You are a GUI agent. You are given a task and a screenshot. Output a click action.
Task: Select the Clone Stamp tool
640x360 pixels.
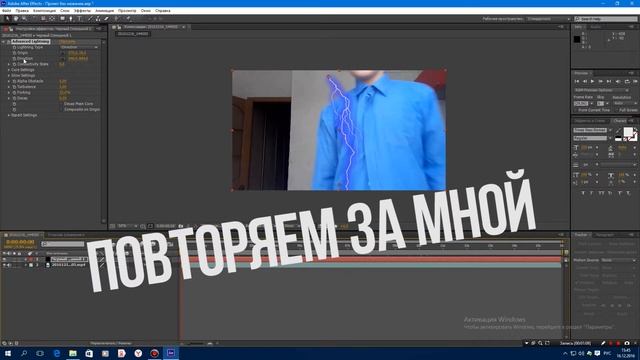click(98, 18)
